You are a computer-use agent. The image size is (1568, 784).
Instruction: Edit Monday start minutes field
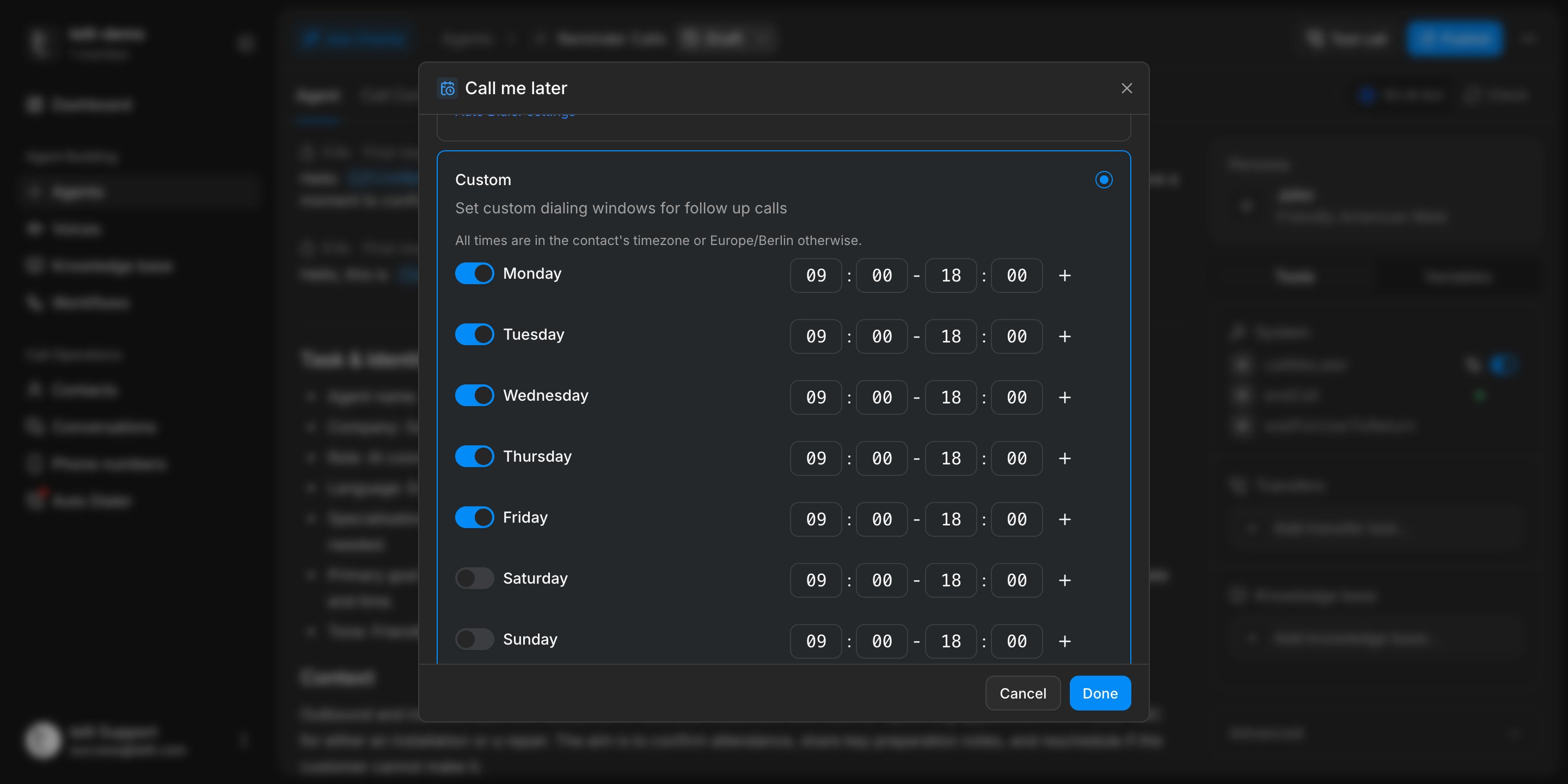[881, 275]
